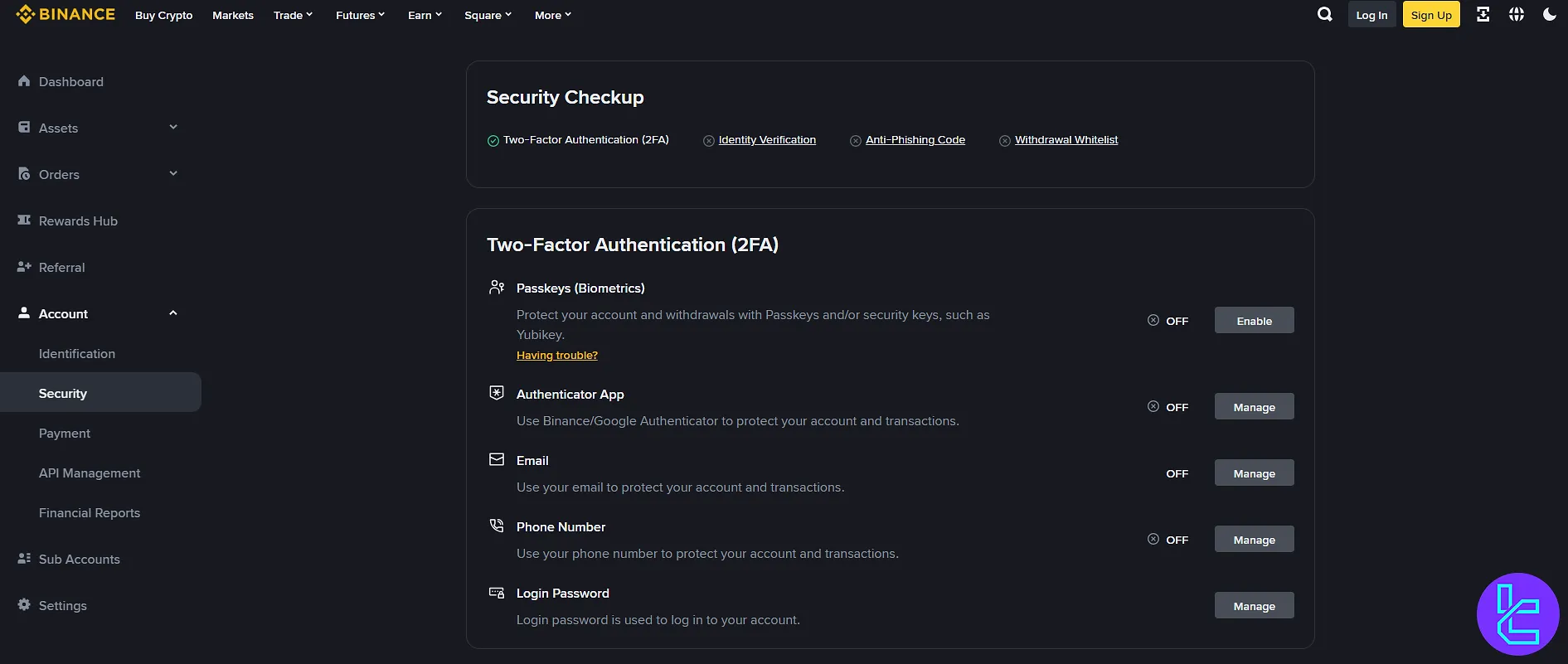1568x664 pixels.
Task: Open Settings in sidebar
Action: click(63, 605)
